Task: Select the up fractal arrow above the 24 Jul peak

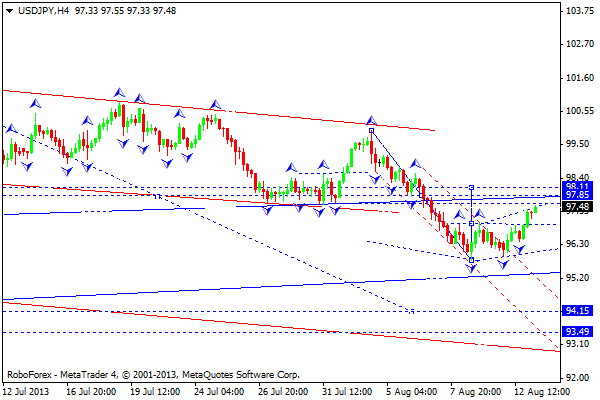Action: (214, 104)
